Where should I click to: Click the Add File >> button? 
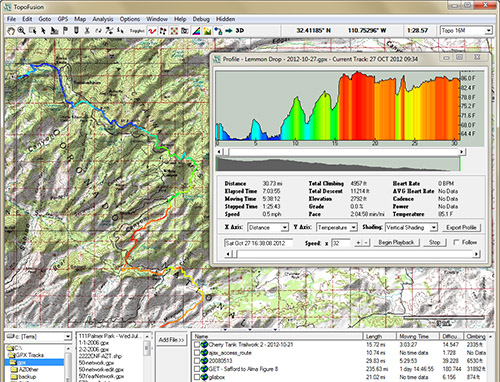click(171, 340)
